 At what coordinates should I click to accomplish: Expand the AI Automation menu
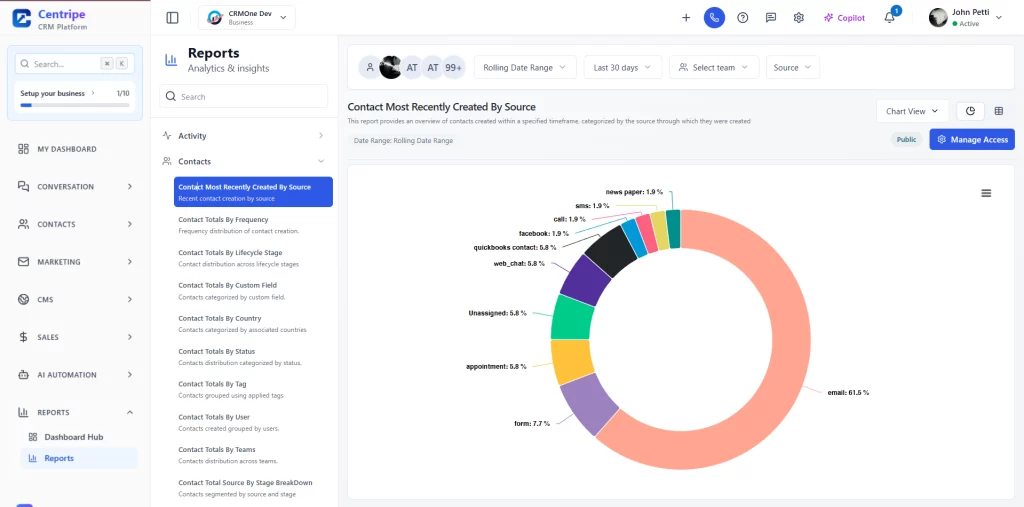pyautogui.click(x=75, y=375)
